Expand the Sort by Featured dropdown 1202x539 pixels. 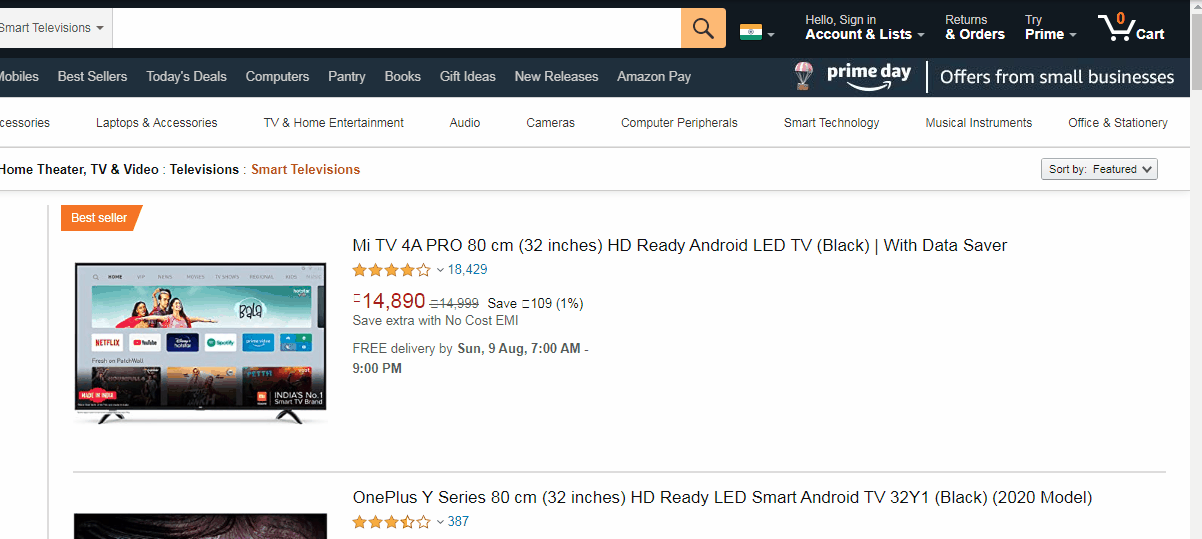(1099, 169)
